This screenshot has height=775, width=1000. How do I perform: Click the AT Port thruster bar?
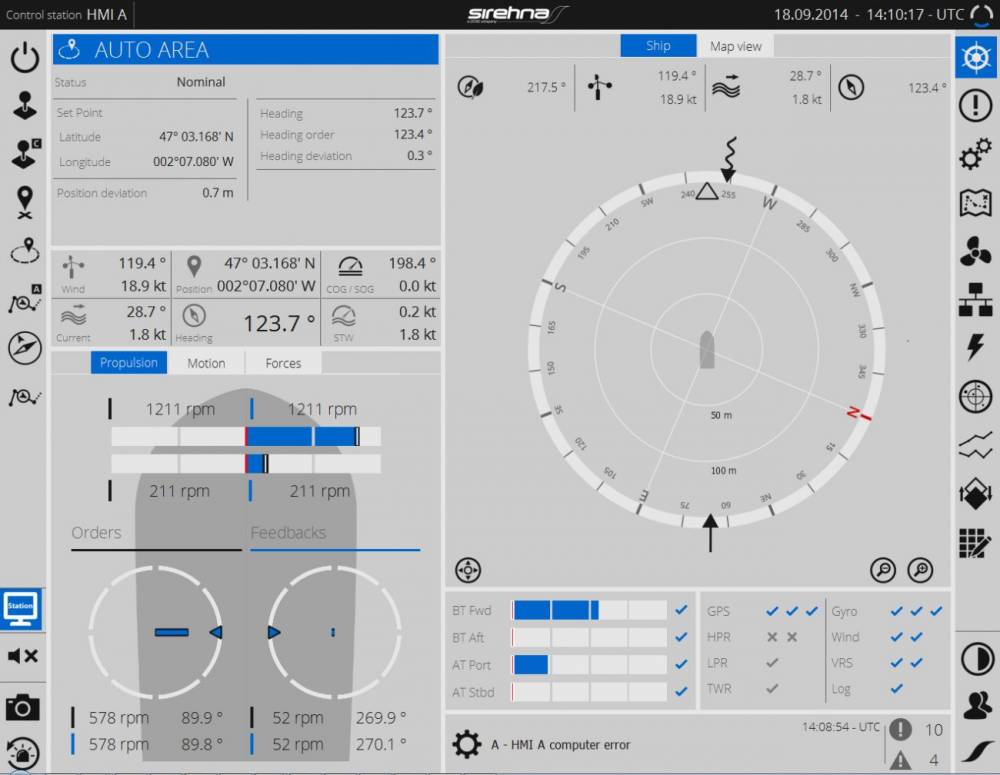pyautogui.click(x=589, y=665)
